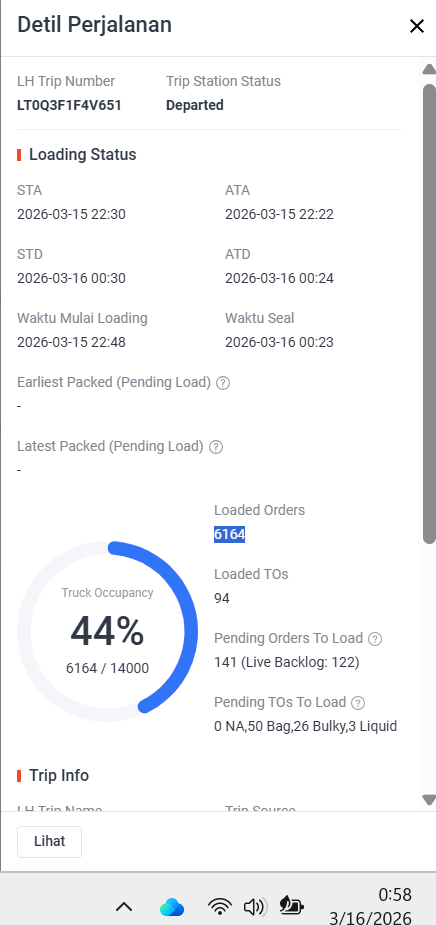Viewport: 436px width, 925px height.
Task: Show tooltip for Pending TOs To Load
Action: [x=358, y=703]
